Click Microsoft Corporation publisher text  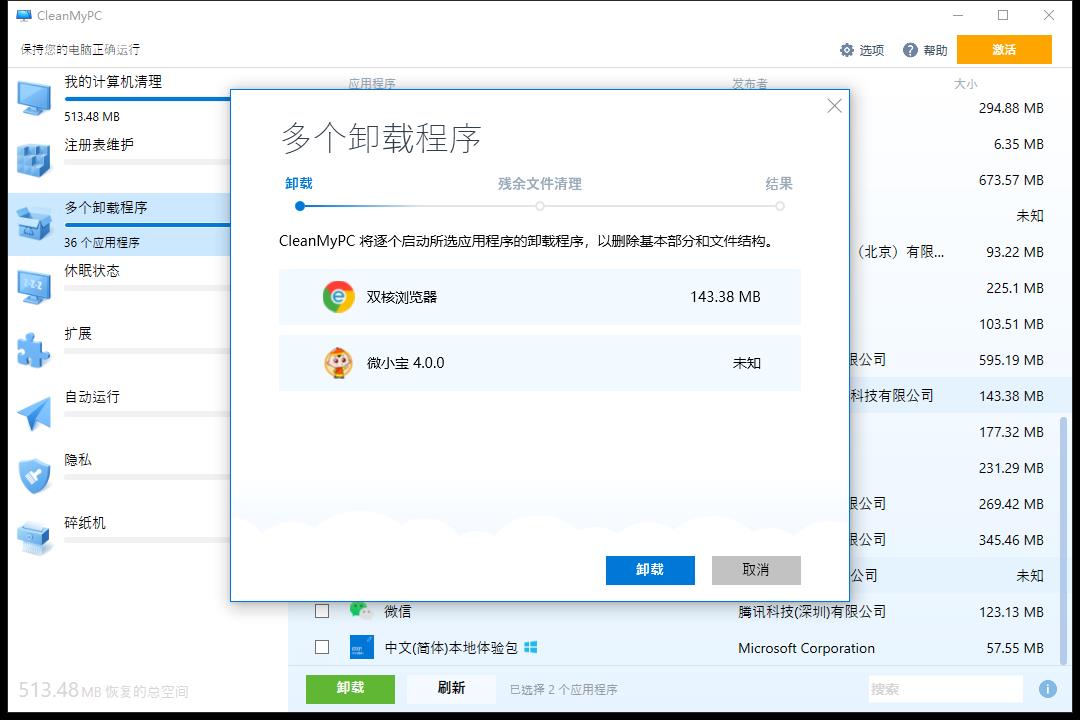tap(807, 648)
